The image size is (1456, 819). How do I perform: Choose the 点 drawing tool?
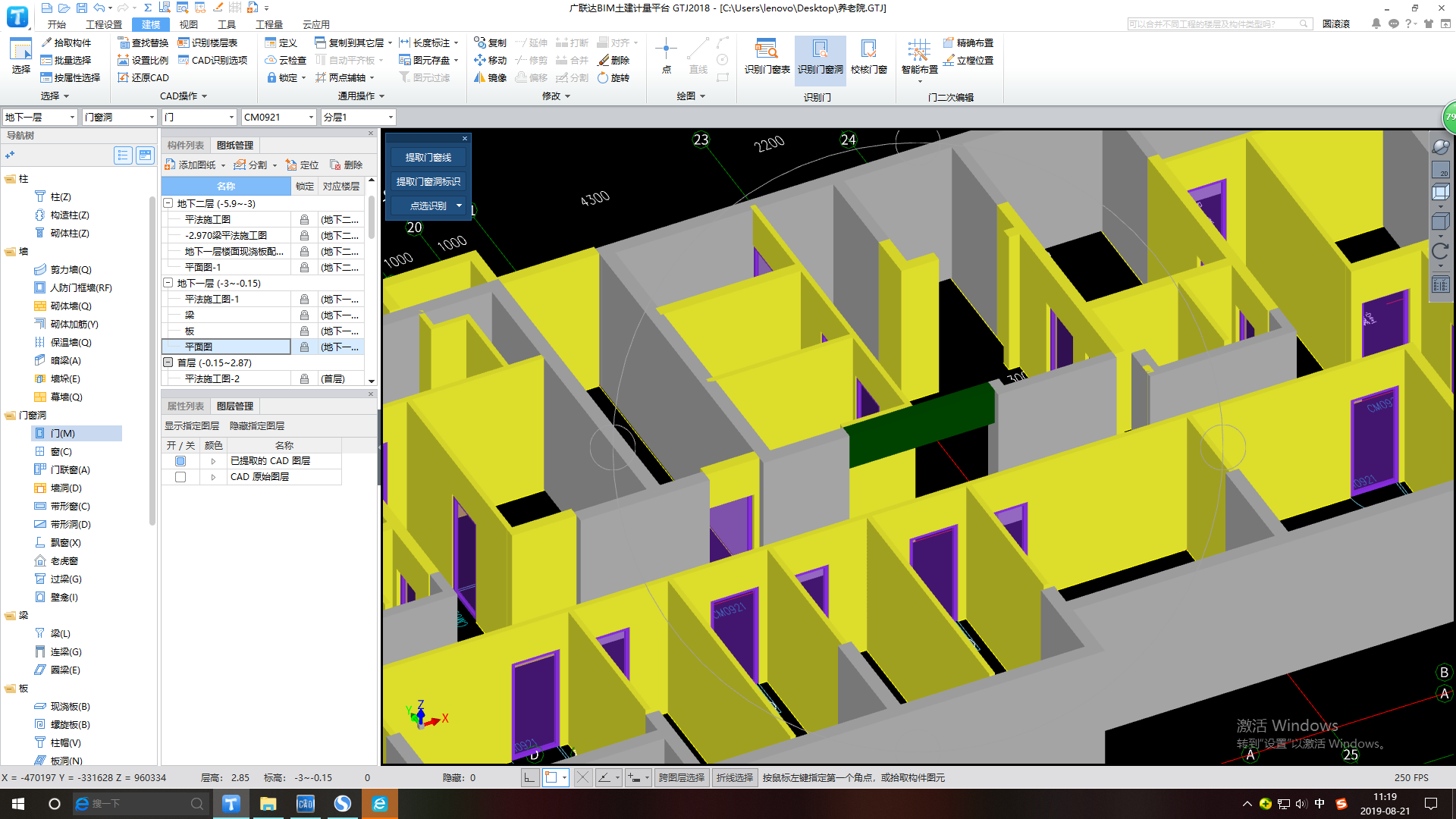666,56
